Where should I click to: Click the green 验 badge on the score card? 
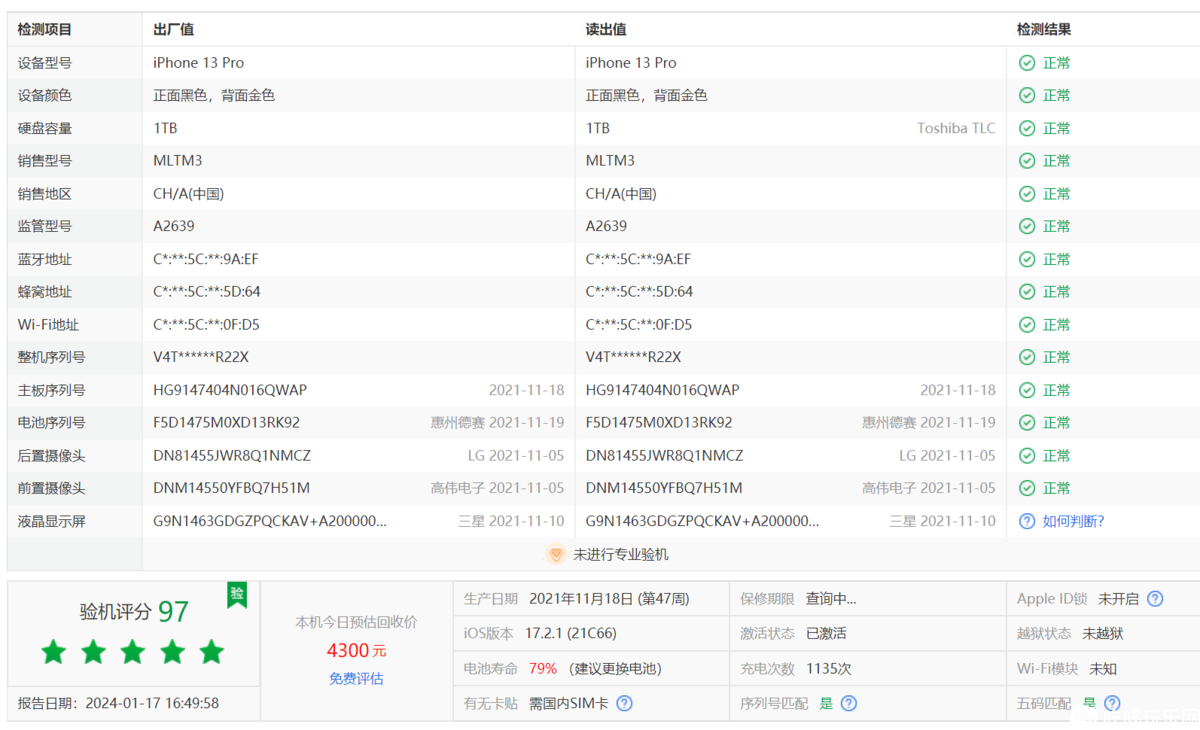[237, 595]
